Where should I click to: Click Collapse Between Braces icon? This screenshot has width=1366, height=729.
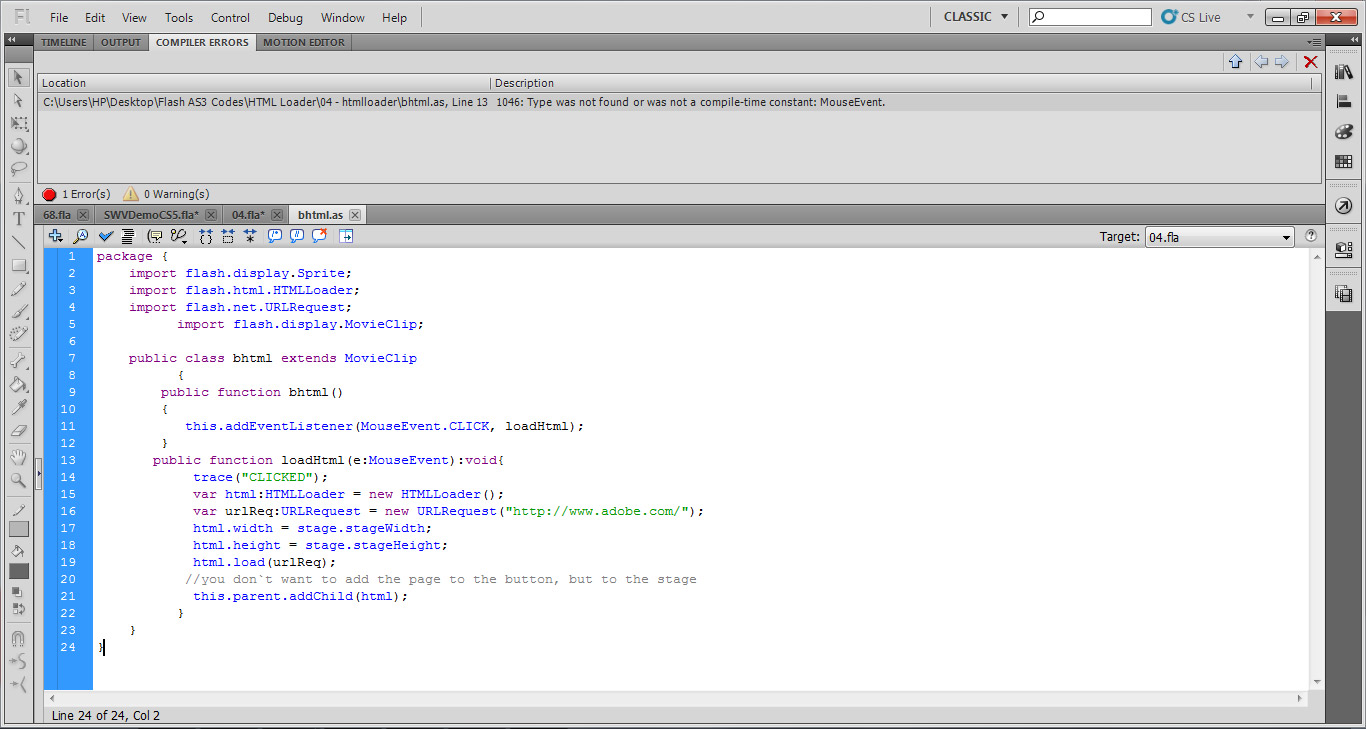[x=206, y=236]
